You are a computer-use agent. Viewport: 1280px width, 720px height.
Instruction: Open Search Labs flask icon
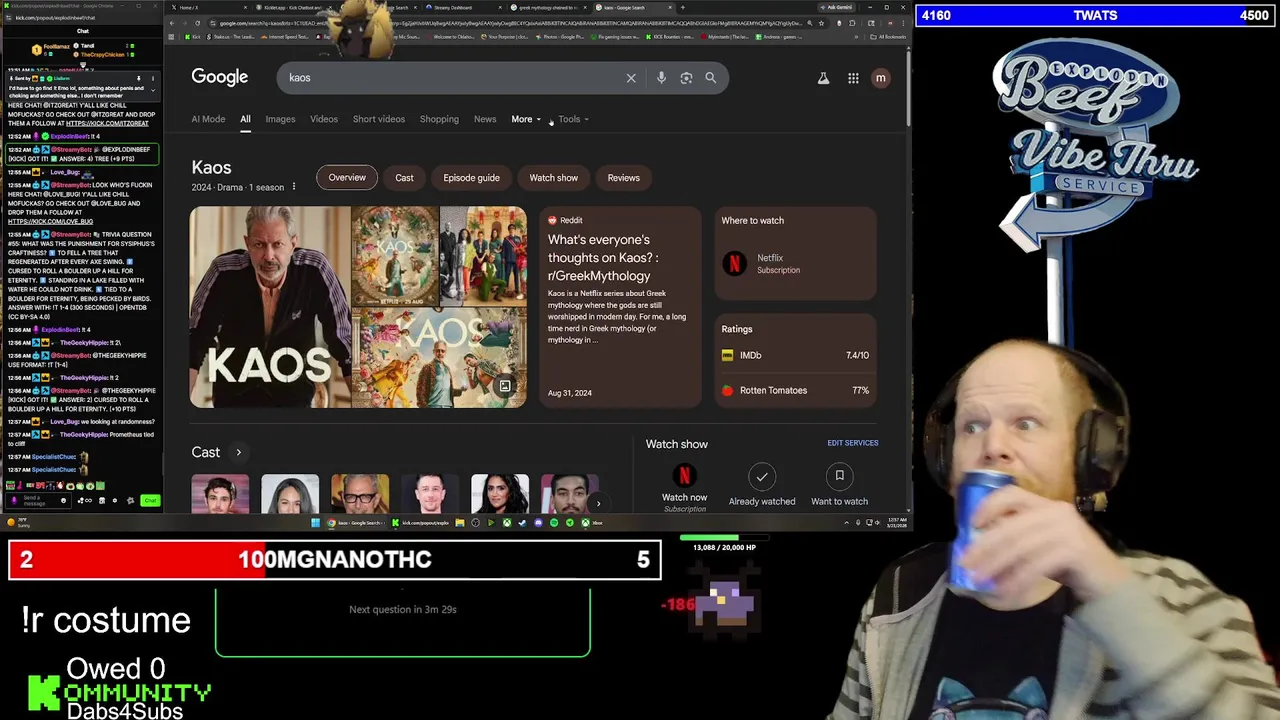pyautogui.click(x=823, y=78)
